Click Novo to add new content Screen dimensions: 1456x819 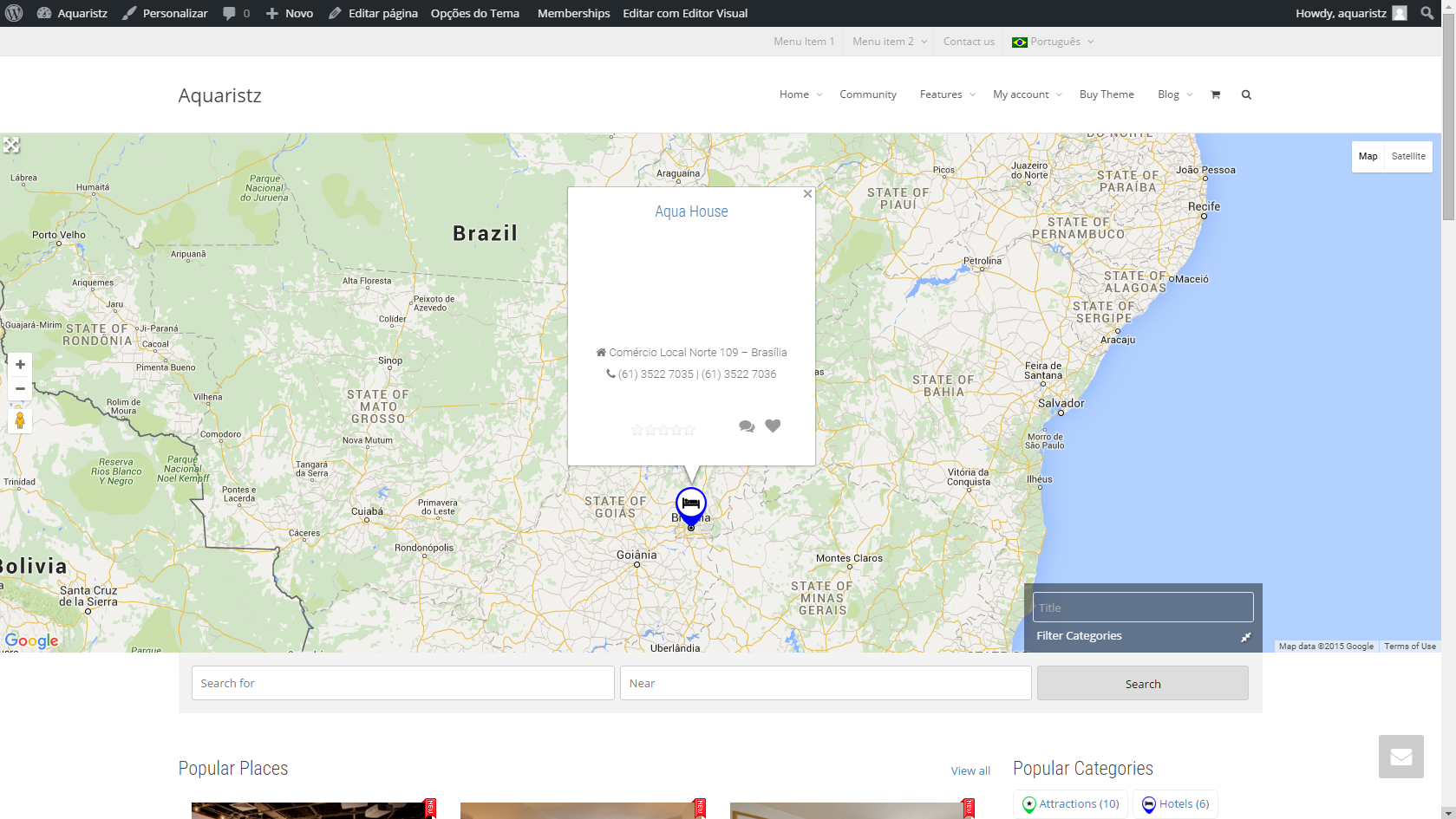coord(290,13)
